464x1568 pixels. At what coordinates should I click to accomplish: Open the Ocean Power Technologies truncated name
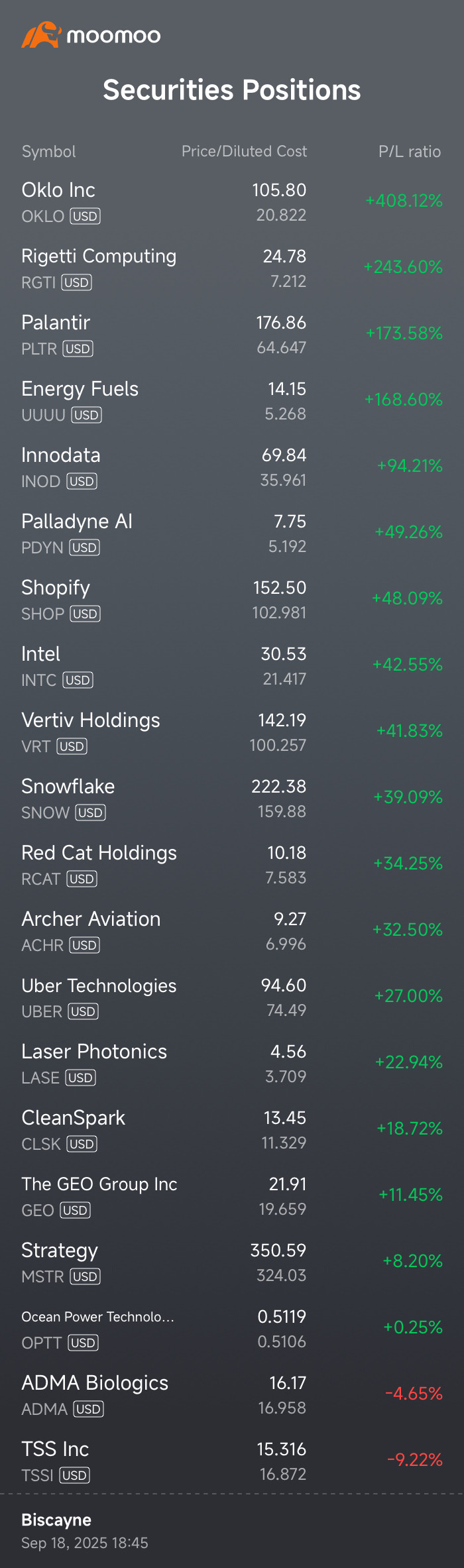coord(97,1317)
